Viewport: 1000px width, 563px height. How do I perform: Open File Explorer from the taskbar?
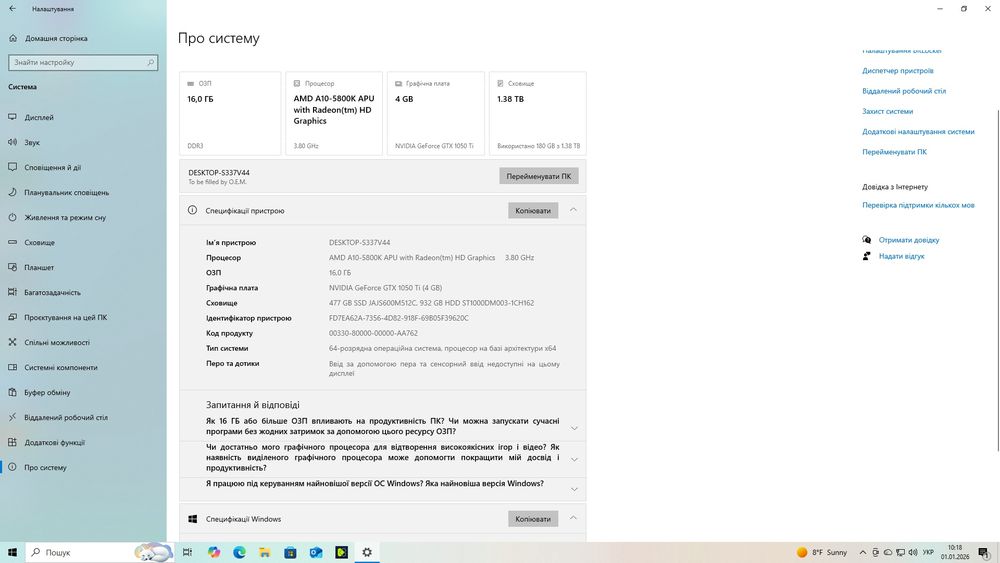(x=265, y=552)
